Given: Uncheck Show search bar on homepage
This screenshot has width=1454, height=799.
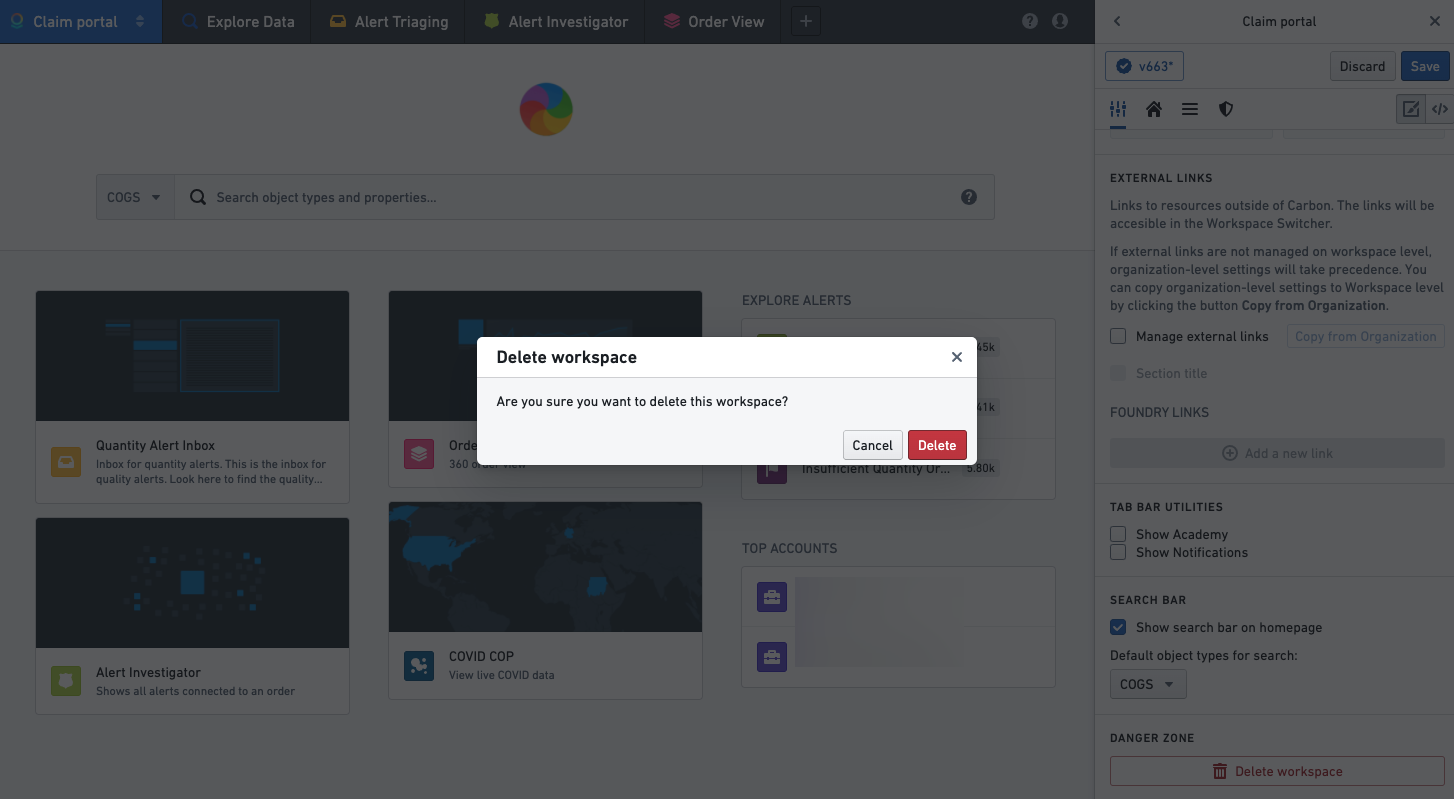Looking at the screenshot, I should 1118,627.
